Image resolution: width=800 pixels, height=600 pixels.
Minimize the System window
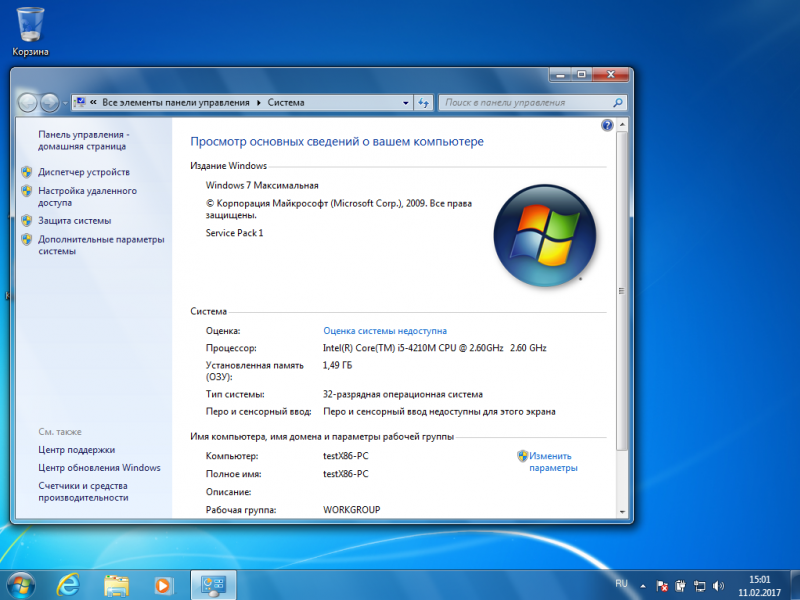point(561,74)
